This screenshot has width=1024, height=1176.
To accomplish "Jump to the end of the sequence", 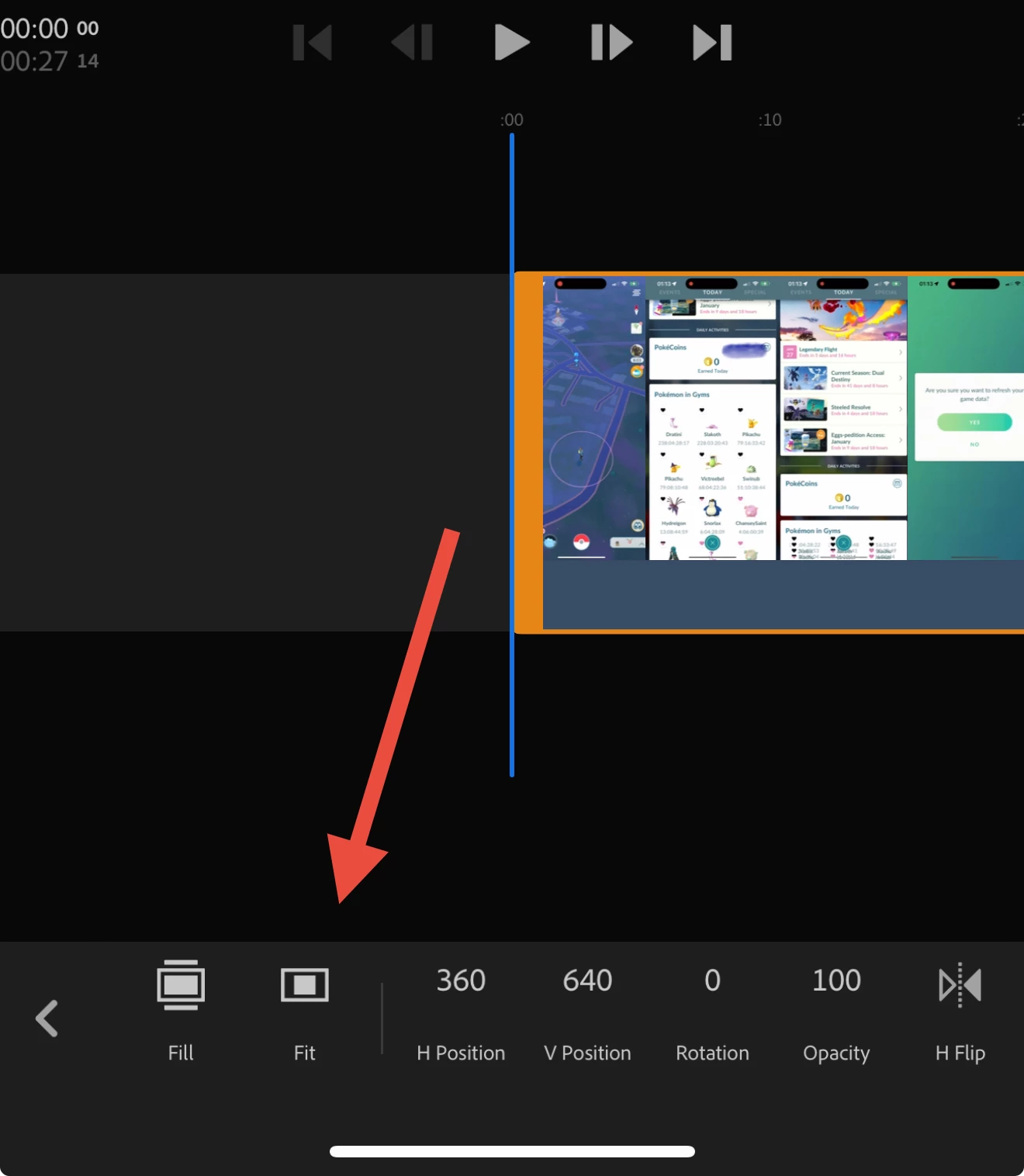I will 712,43.
